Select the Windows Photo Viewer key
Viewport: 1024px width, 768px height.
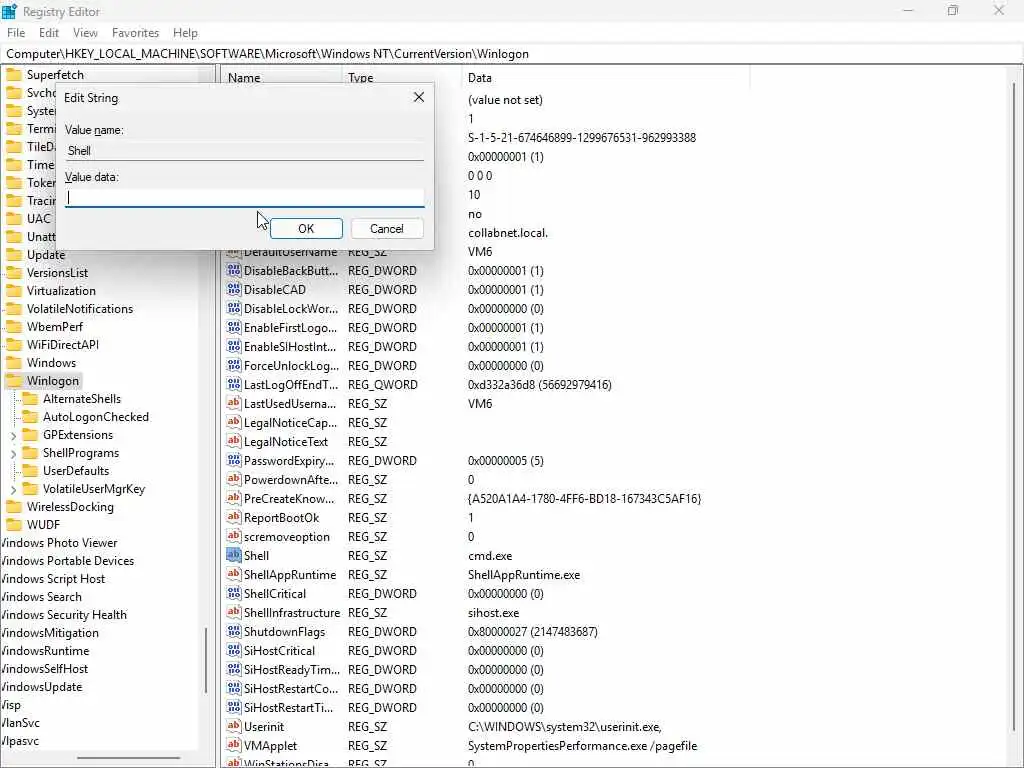pyautogui.click(x=59, y=543)
